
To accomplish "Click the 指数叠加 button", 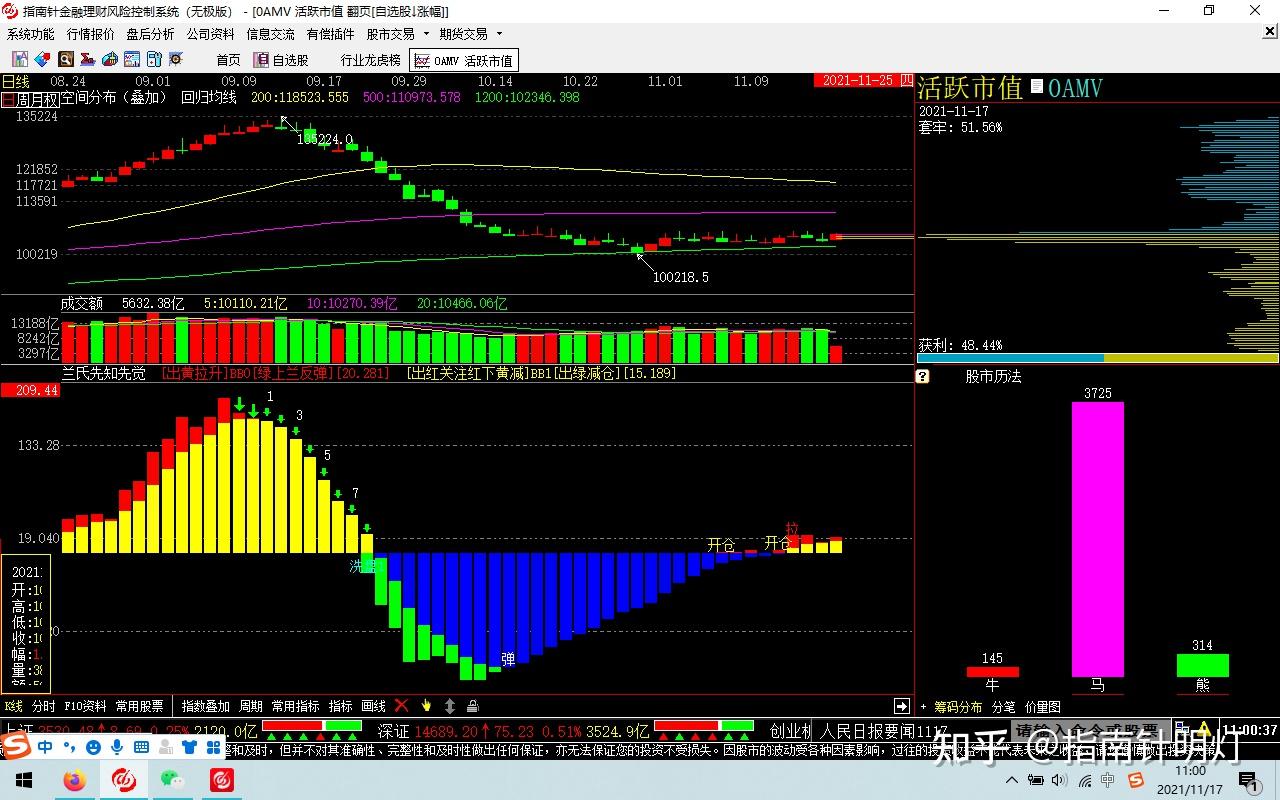I will [205, 706].
